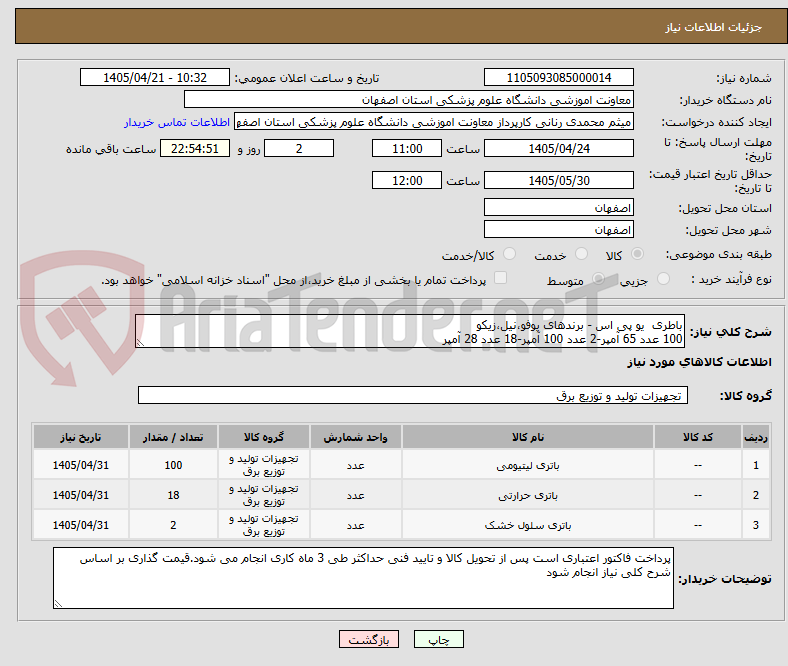This screenshot has height=666, width=788.
Task: Click the توضیحات خریدار notes textarea
Action: click(363, 578)
